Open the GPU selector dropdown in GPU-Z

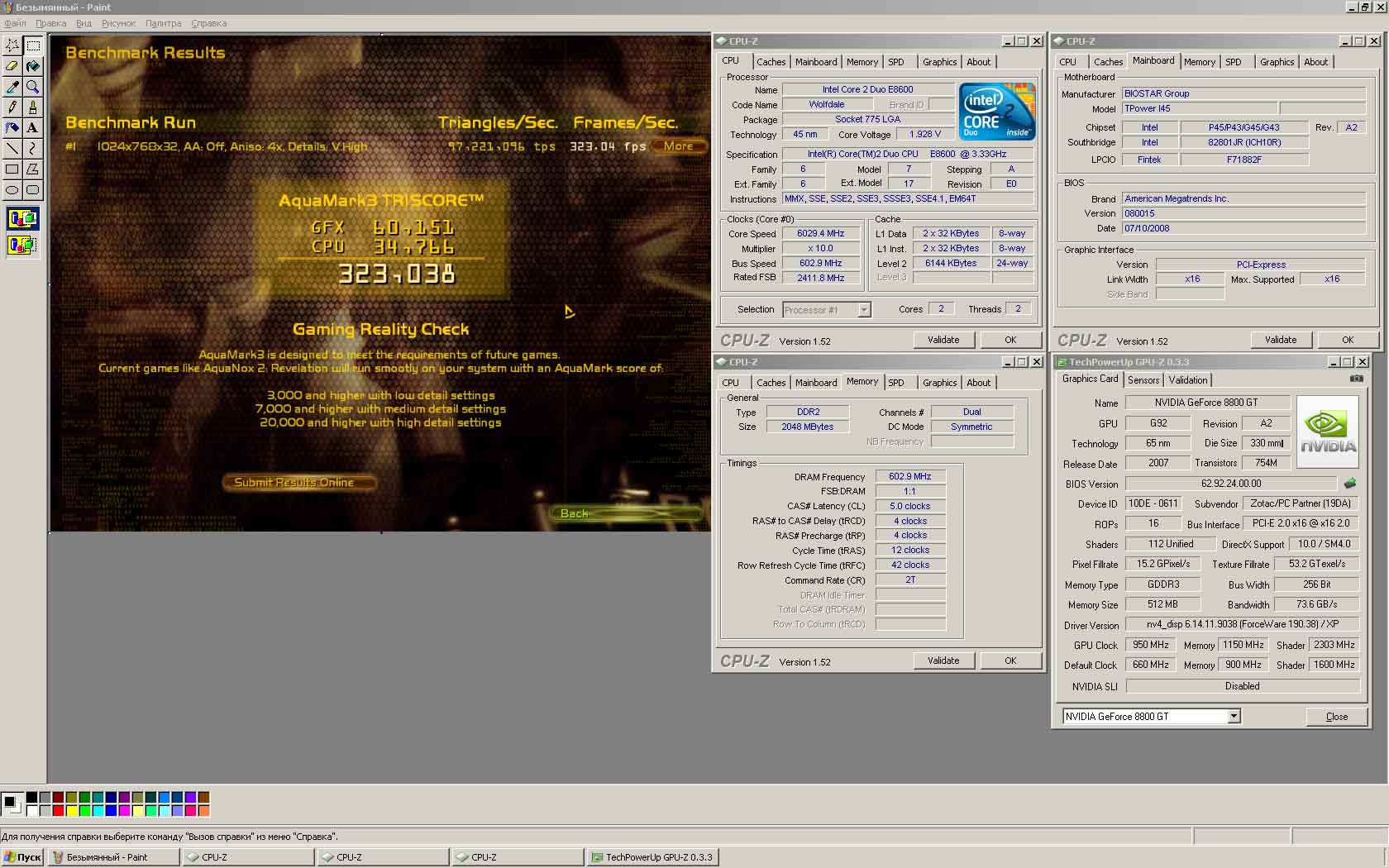(x=1234, y=717)
